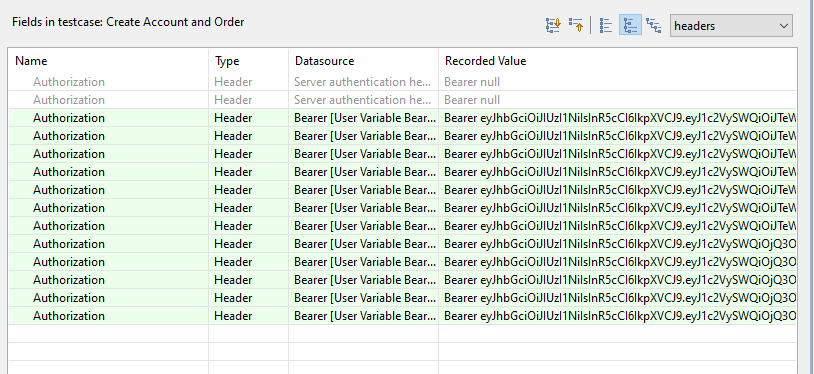
Task: Sort by the Recorded Value column header
Action: coord(618,61)
